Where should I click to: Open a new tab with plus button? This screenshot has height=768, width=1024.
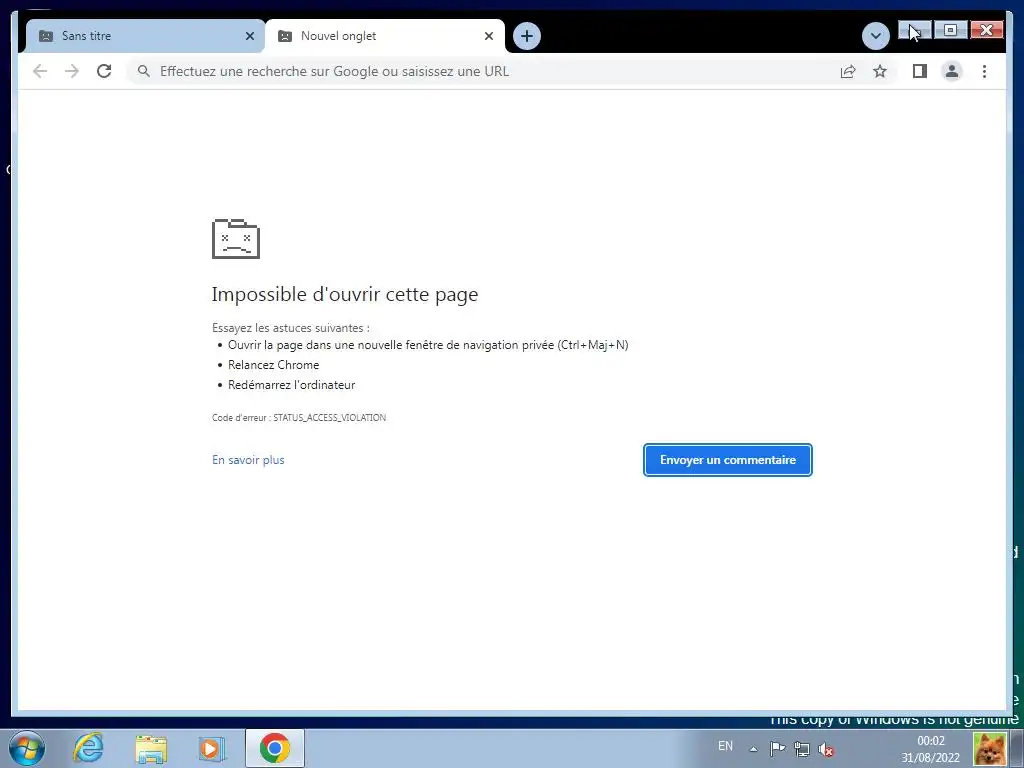pos(527,36)
